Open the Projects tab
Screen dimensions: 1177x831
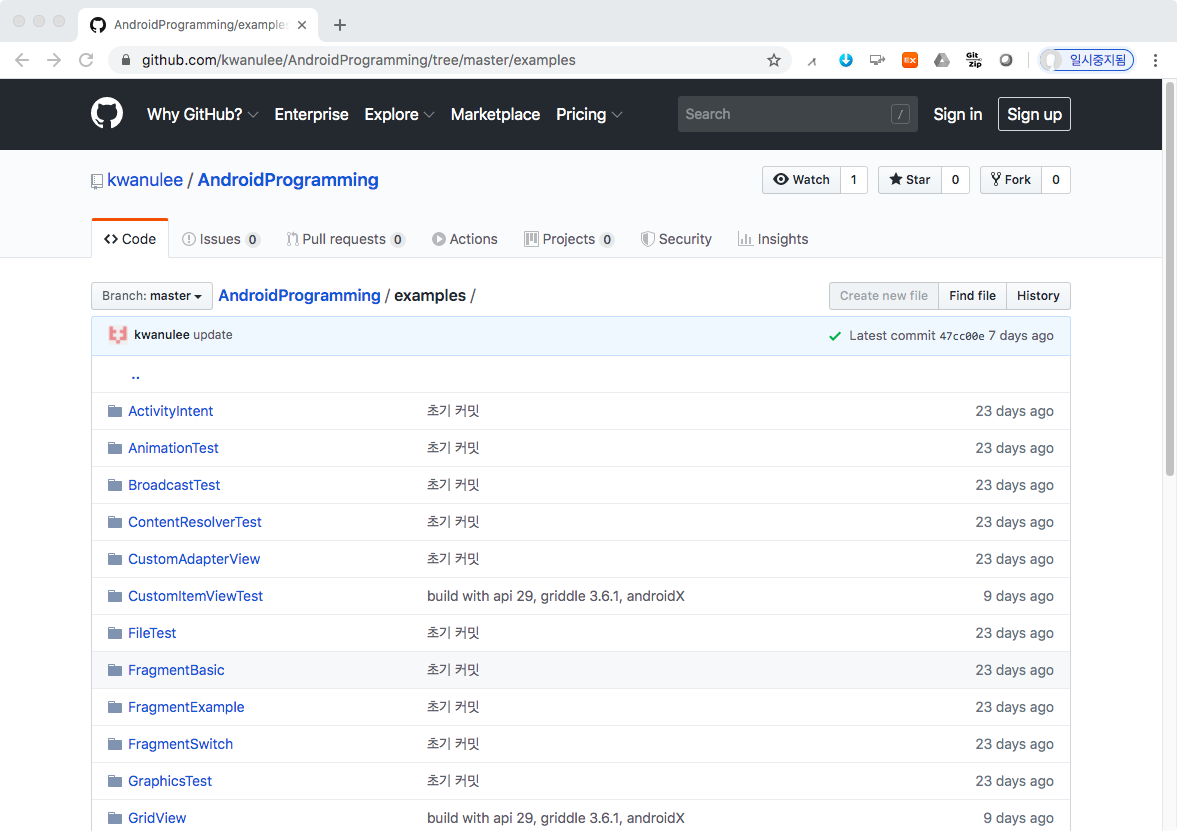click(x=569, y=239)
